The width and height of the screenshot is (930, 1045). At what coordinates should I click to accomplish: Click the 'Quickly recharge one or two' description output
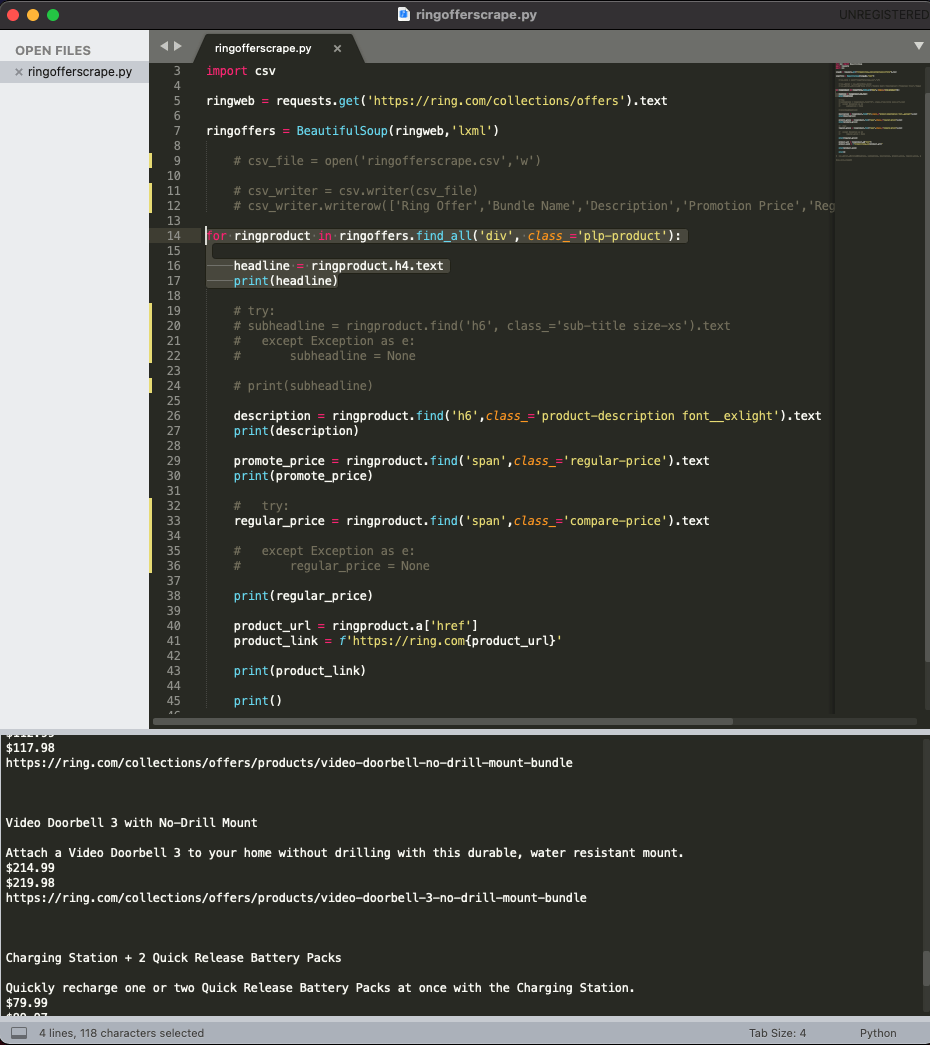pos(320,988)
